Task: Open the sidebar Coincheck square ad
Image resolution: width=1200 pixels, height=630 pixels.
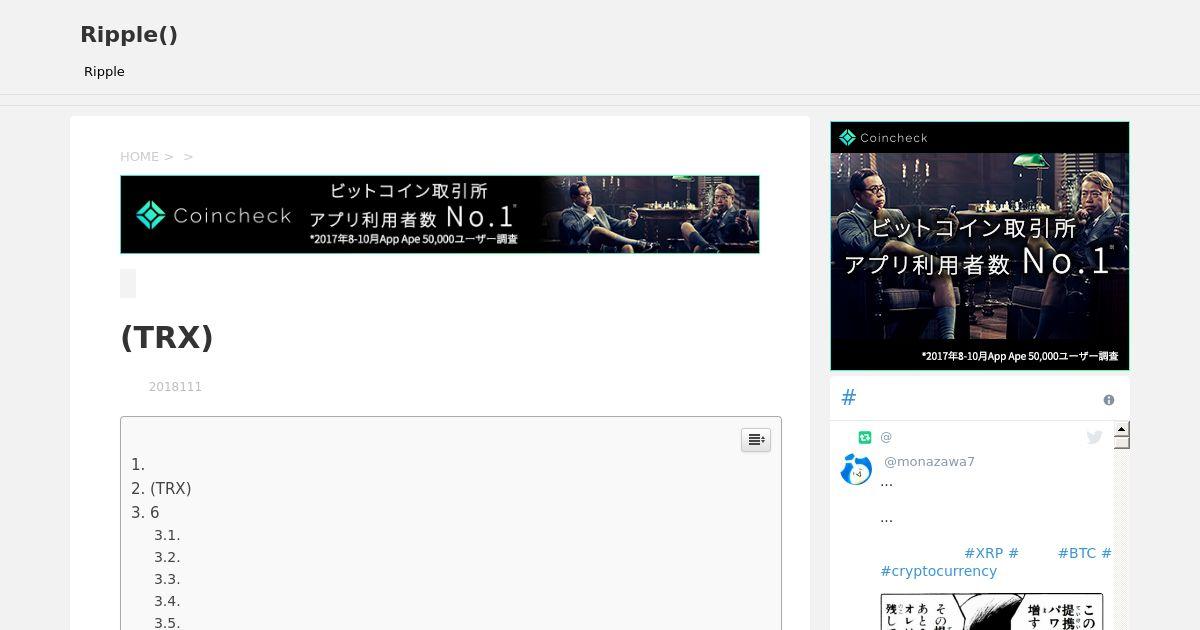Action: pos(980,246)
